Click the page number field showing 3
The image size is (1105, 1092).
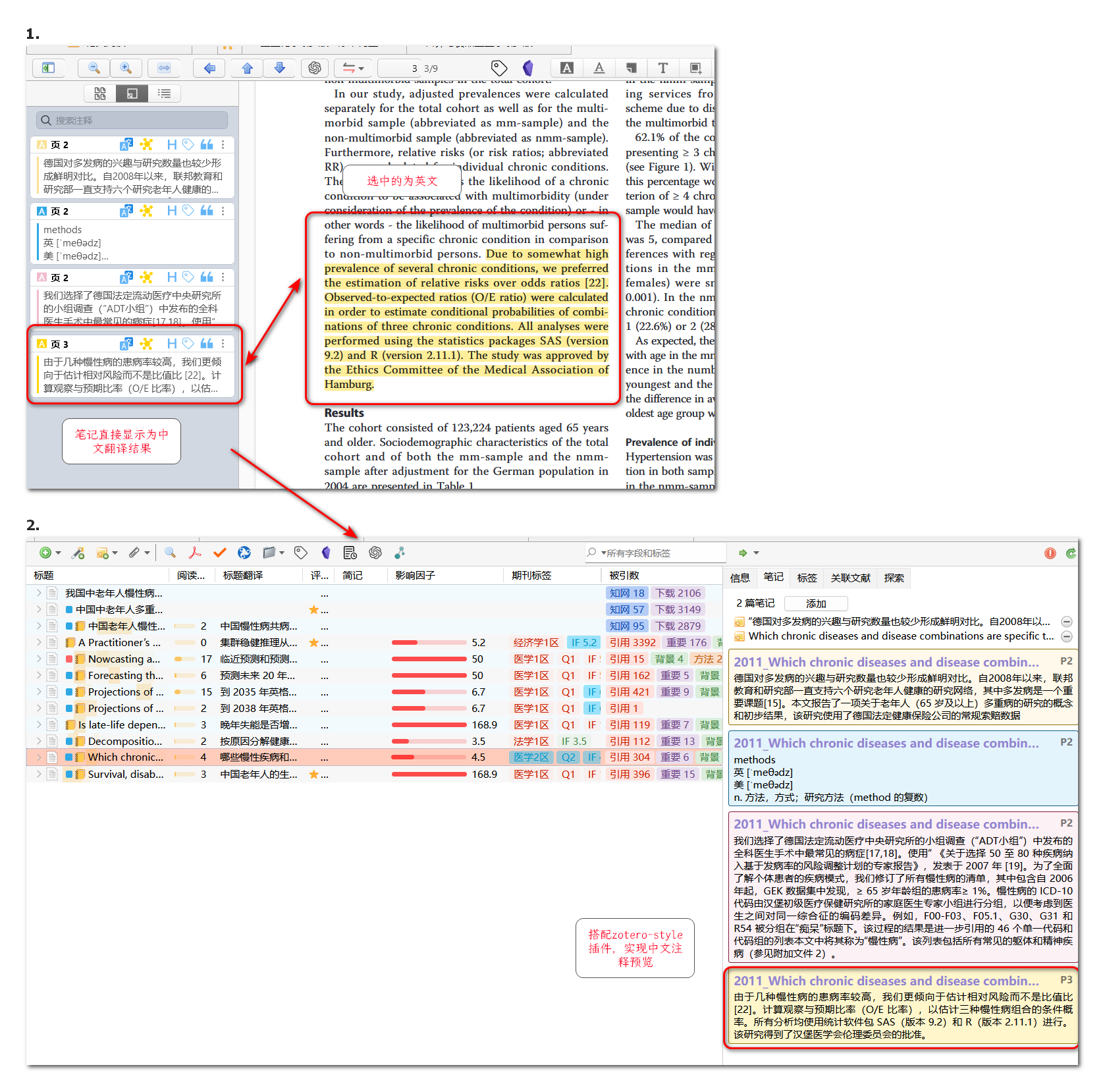pyautogui.click(x=400, y=68)
